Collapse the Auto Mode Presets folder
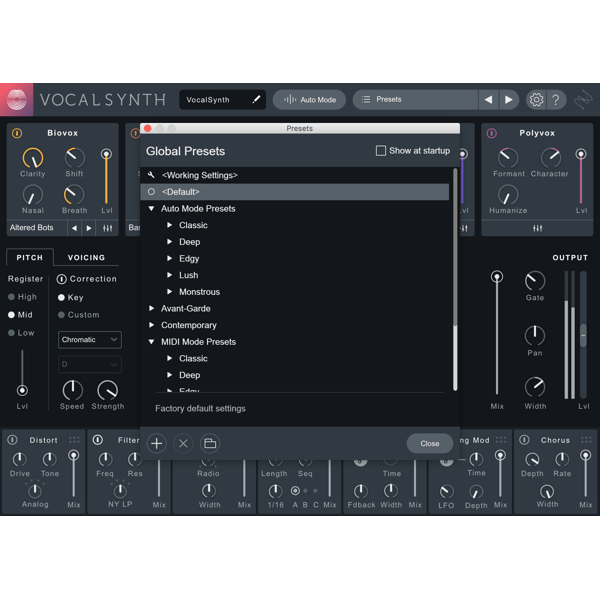This screenshot has width=600, height=600. click(152, 209)
